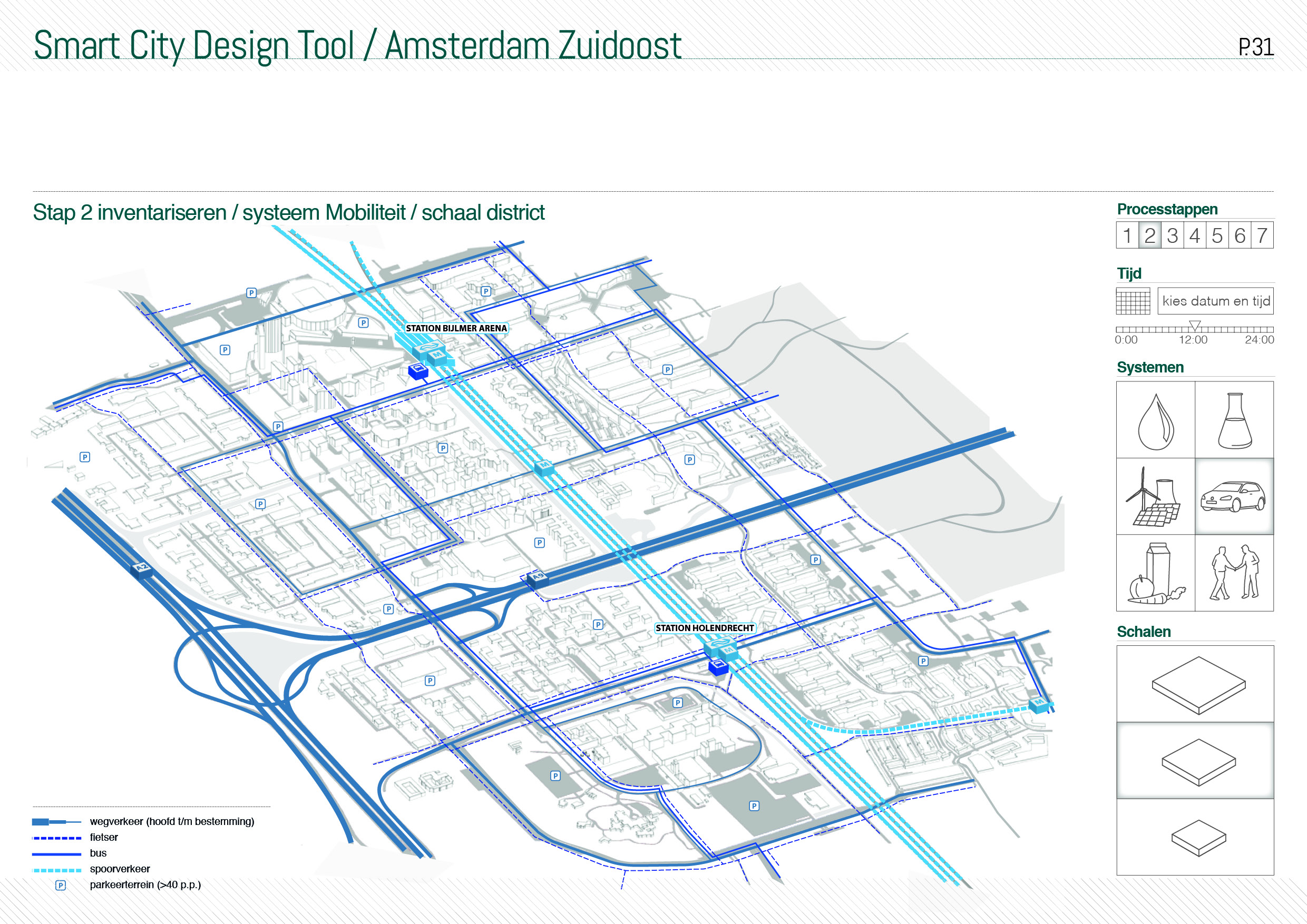Click the 'Tijd' heading
The image size is (1307, 924).
(x=1129, y=274)
